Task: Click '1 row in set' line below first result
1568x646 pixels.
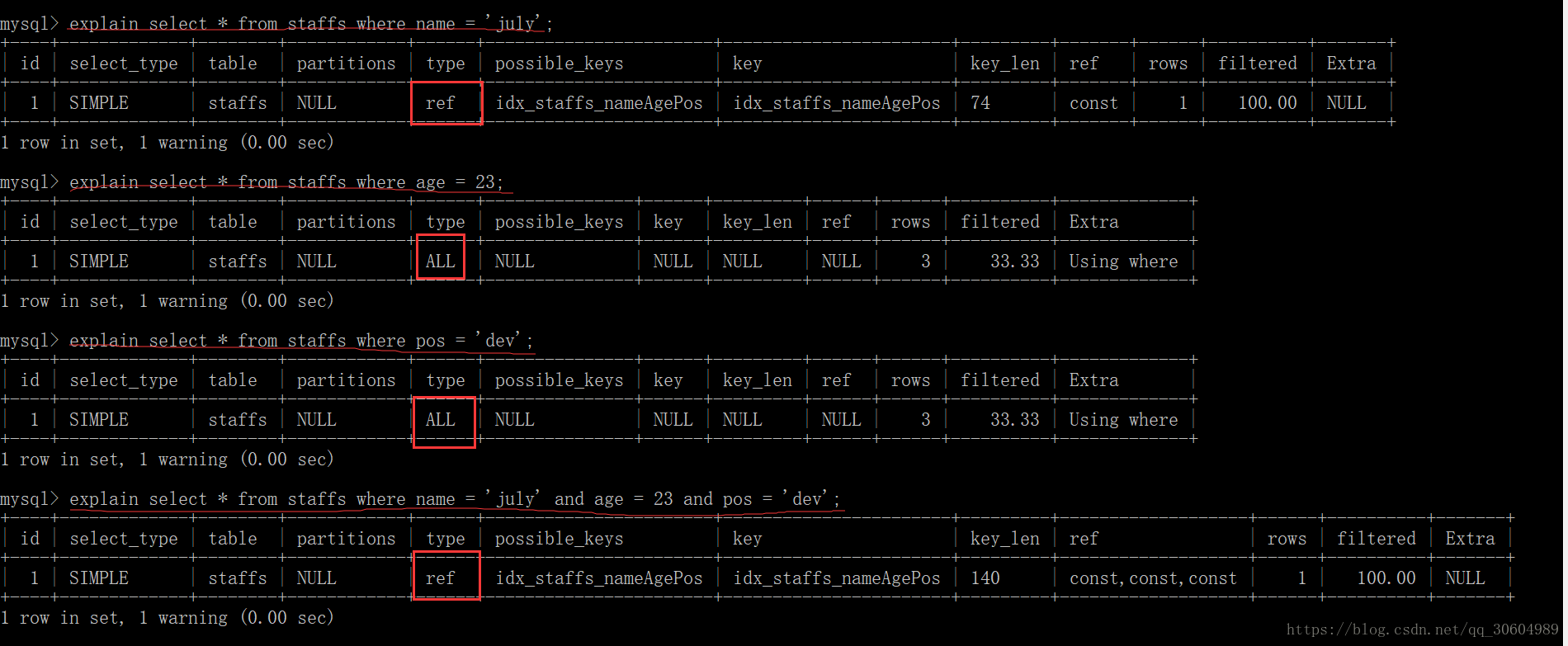Action: (167, 142)
